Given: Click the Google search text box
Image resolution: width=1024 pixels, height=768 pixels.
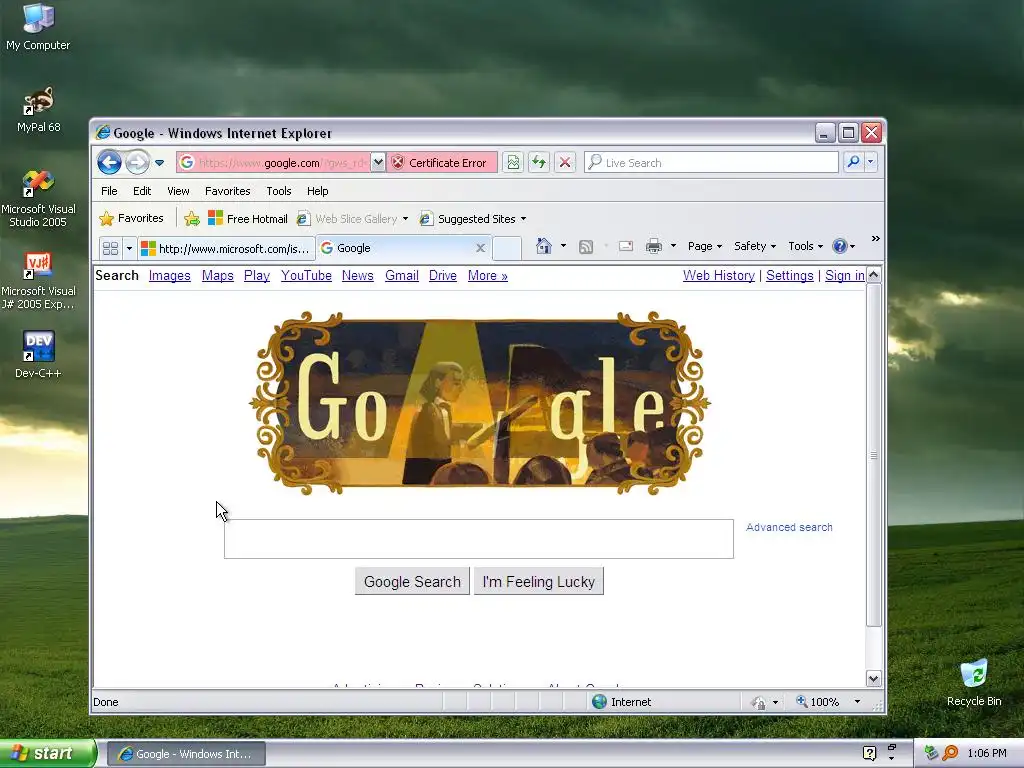Looking at the screenshot, I should [x=479, y=539].
